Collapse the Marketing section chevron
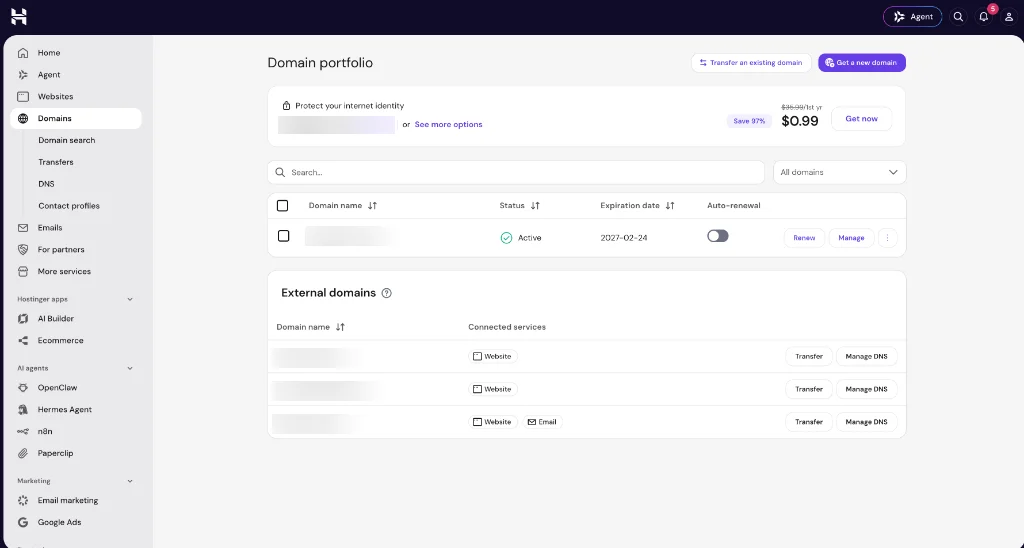 coord(129,481)
